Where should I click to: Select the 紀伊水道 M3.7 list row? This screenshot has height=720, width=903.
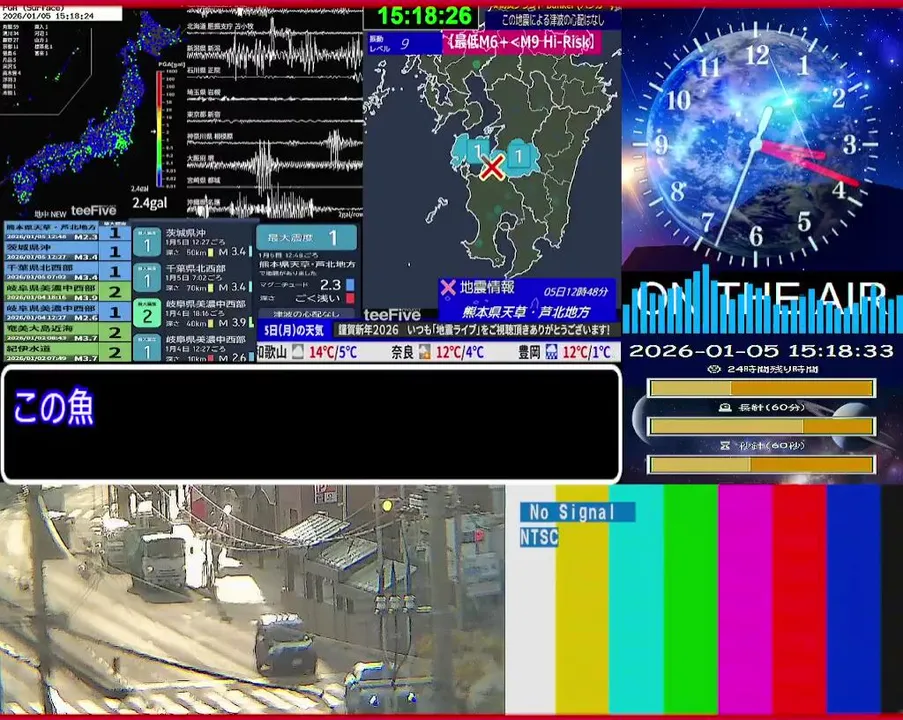click(x=67, y=352)
